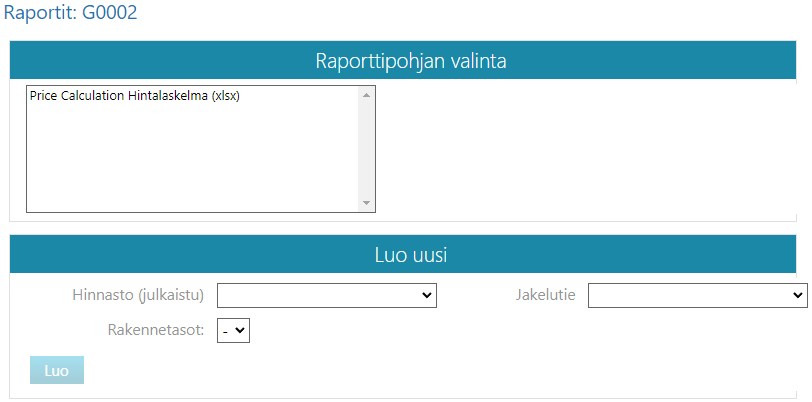Click the template list scrollbar track
The height and width of the screenshot is (402, 812).
[367, 150]
